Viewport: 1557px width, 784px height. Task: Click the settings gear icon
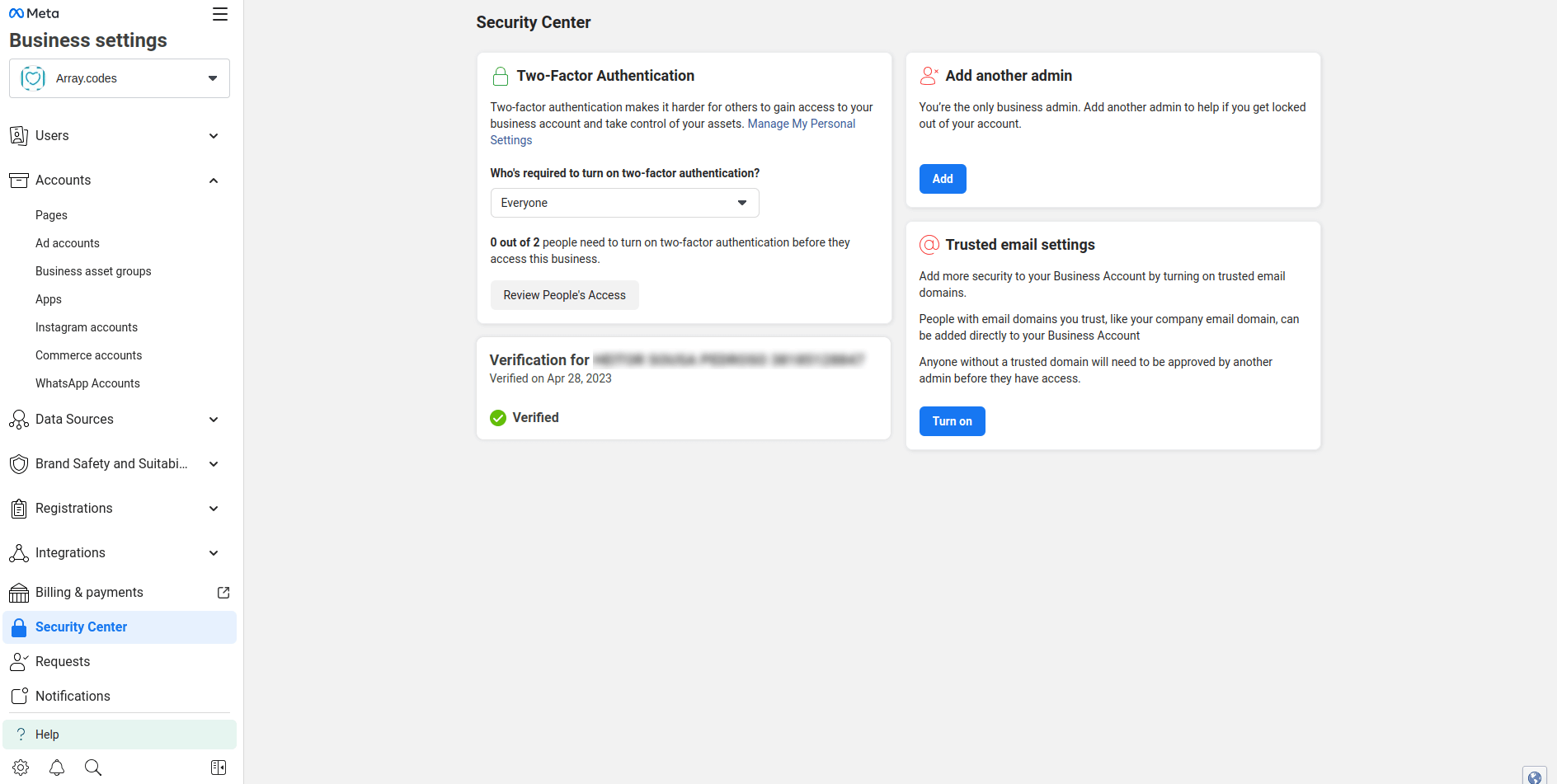click(x=21, y=768)
